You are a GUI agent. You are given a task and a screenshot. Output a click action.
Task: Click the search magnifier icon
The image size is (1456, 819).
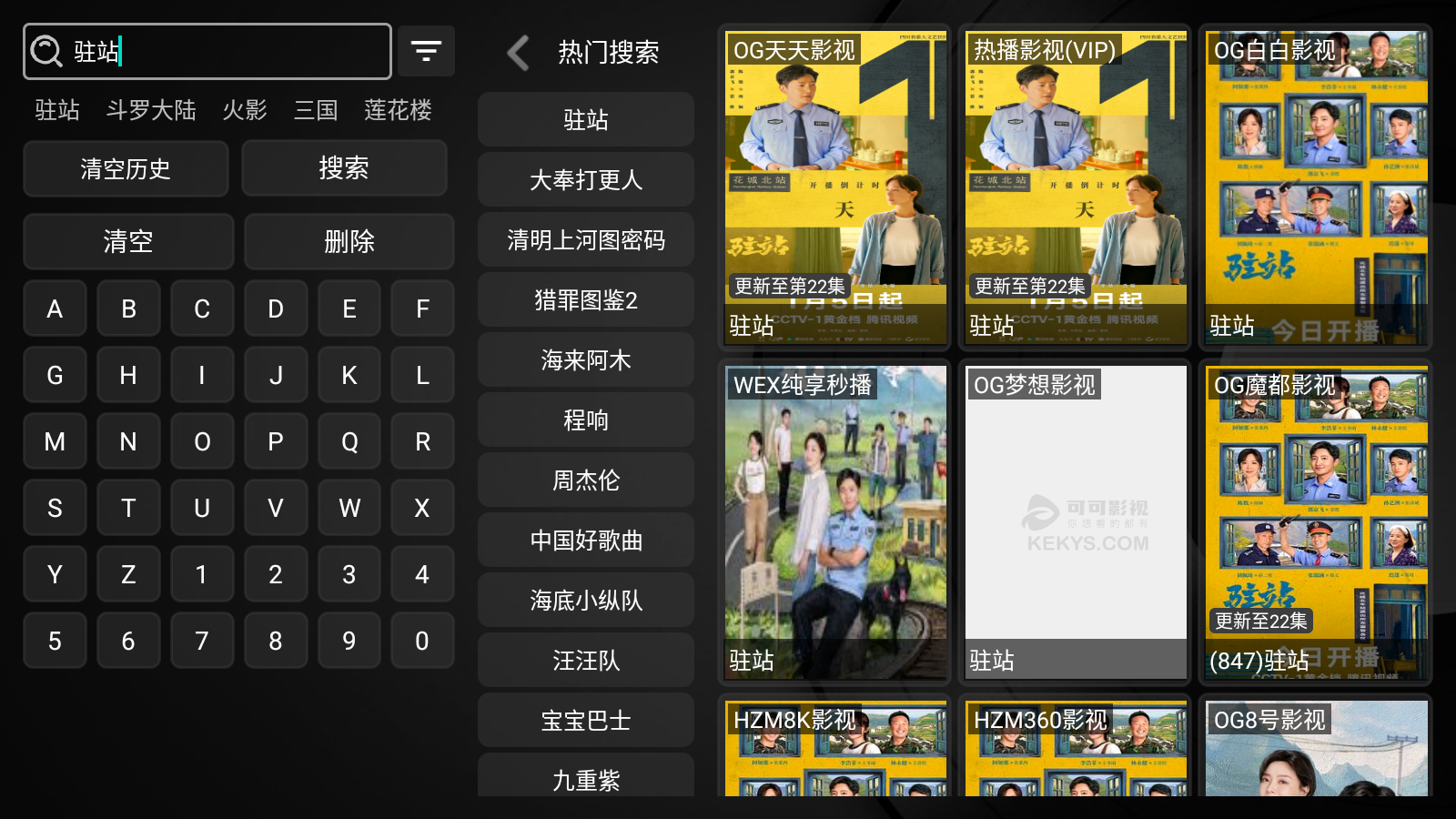pyautogui.click(x=46, y=52)
